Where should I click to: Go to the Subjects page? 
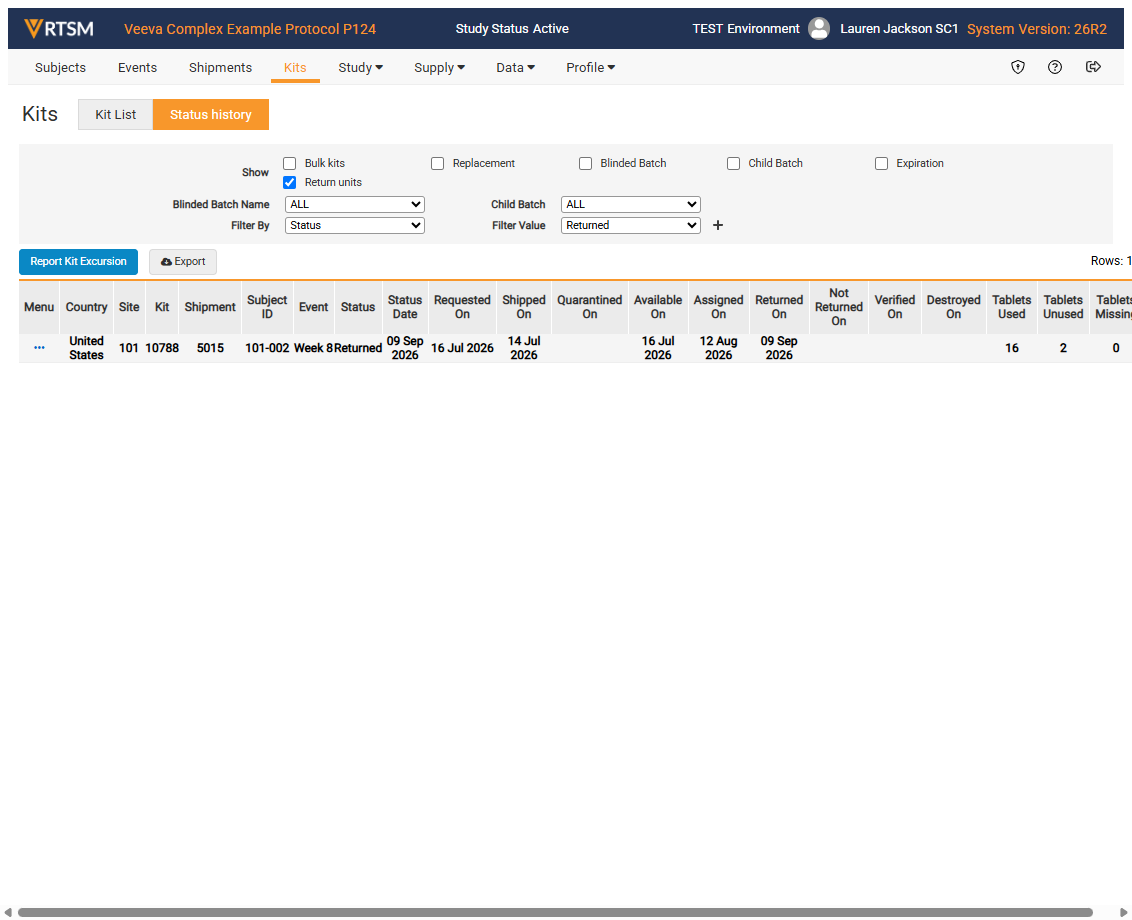pos(60,67)
